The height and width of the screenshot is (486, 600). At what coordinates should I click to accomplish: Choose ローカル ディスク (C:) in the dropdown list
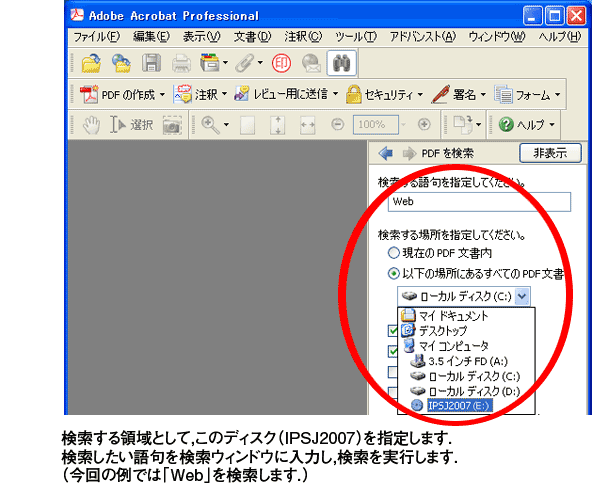(466, 376)
